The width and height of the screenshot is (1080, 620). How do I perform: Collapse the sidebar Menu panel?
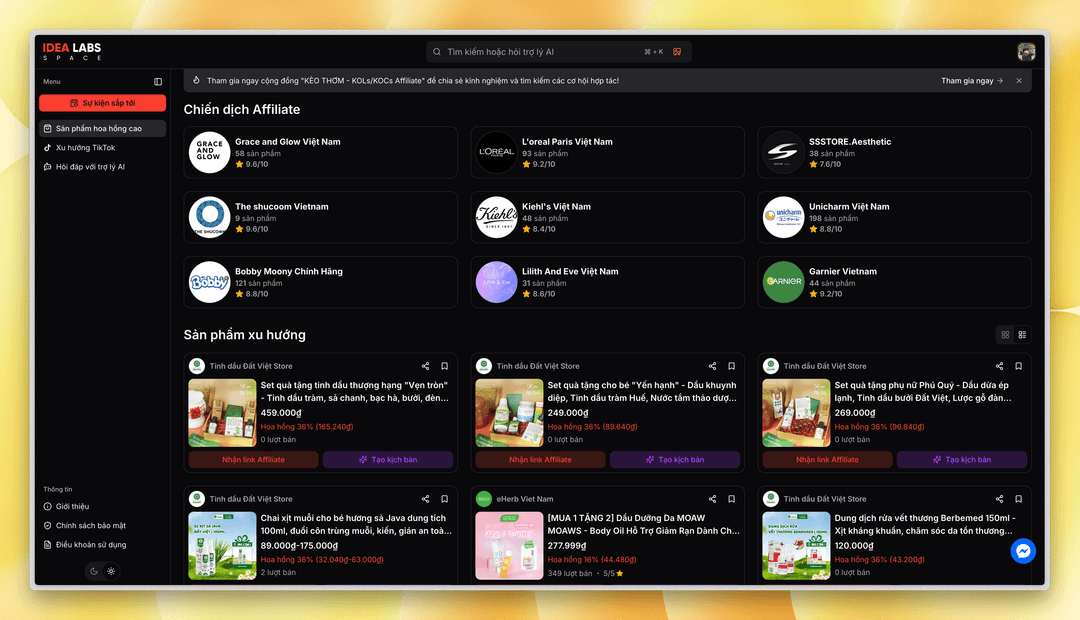tap(158, 81)
